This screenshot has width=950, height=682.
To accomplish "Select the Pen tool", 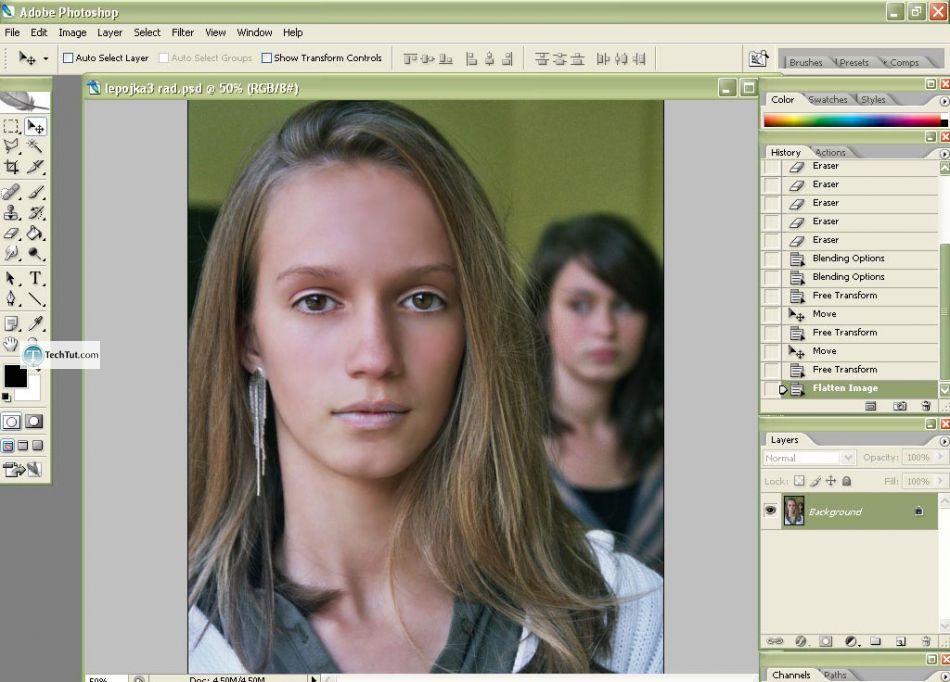I will [x=12, y=298].
